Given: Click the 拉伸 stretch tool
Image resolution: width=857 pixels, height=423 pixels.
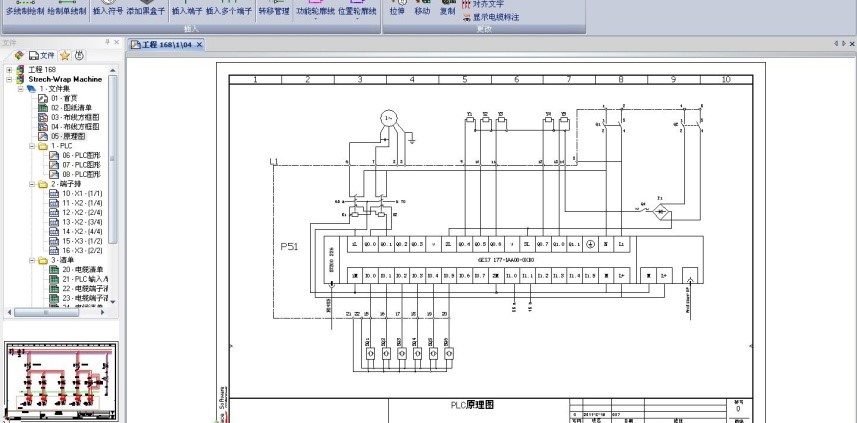Looking at the screenshot, I should point(397,10).
